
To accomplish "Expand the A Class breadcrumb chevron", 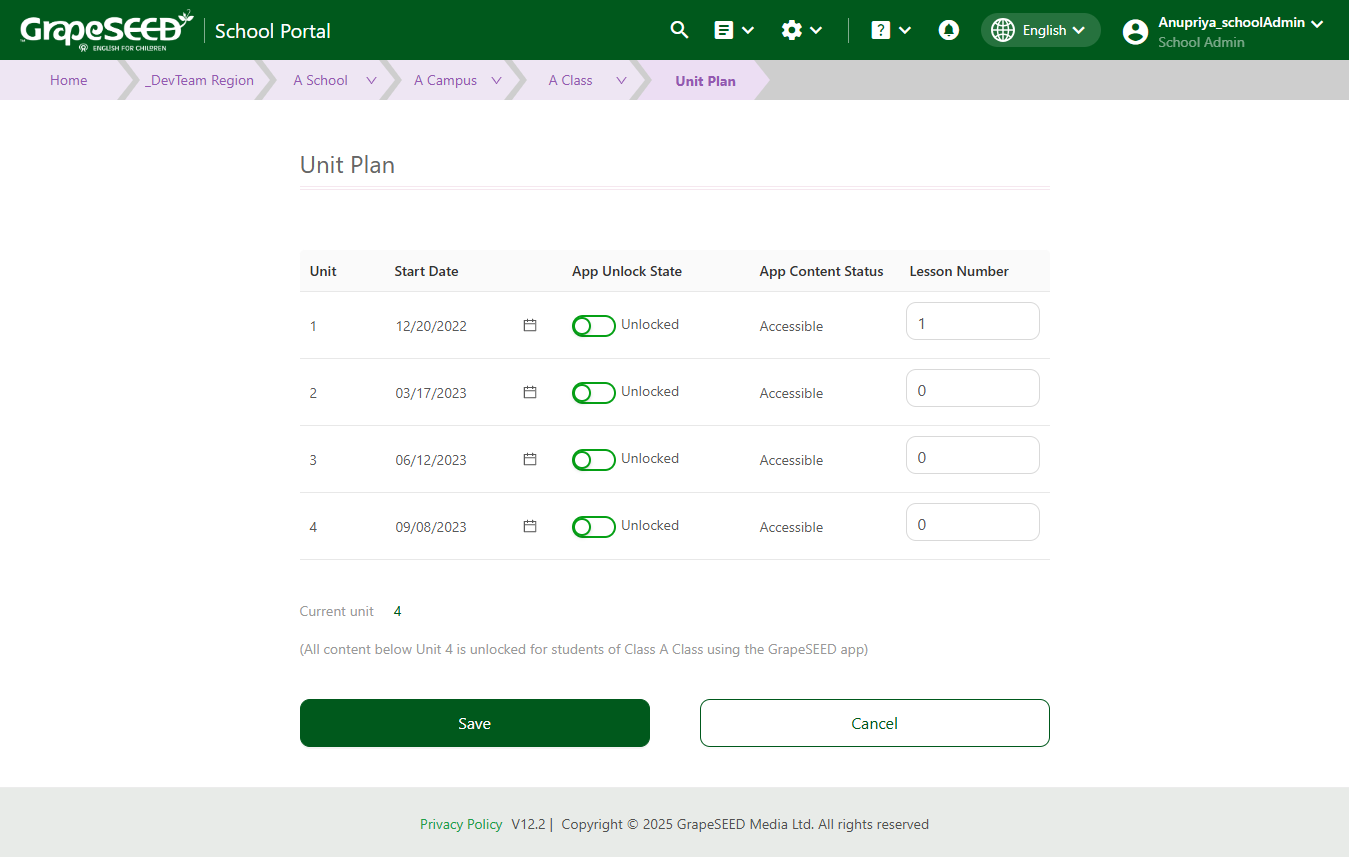I will pos(621,81).
